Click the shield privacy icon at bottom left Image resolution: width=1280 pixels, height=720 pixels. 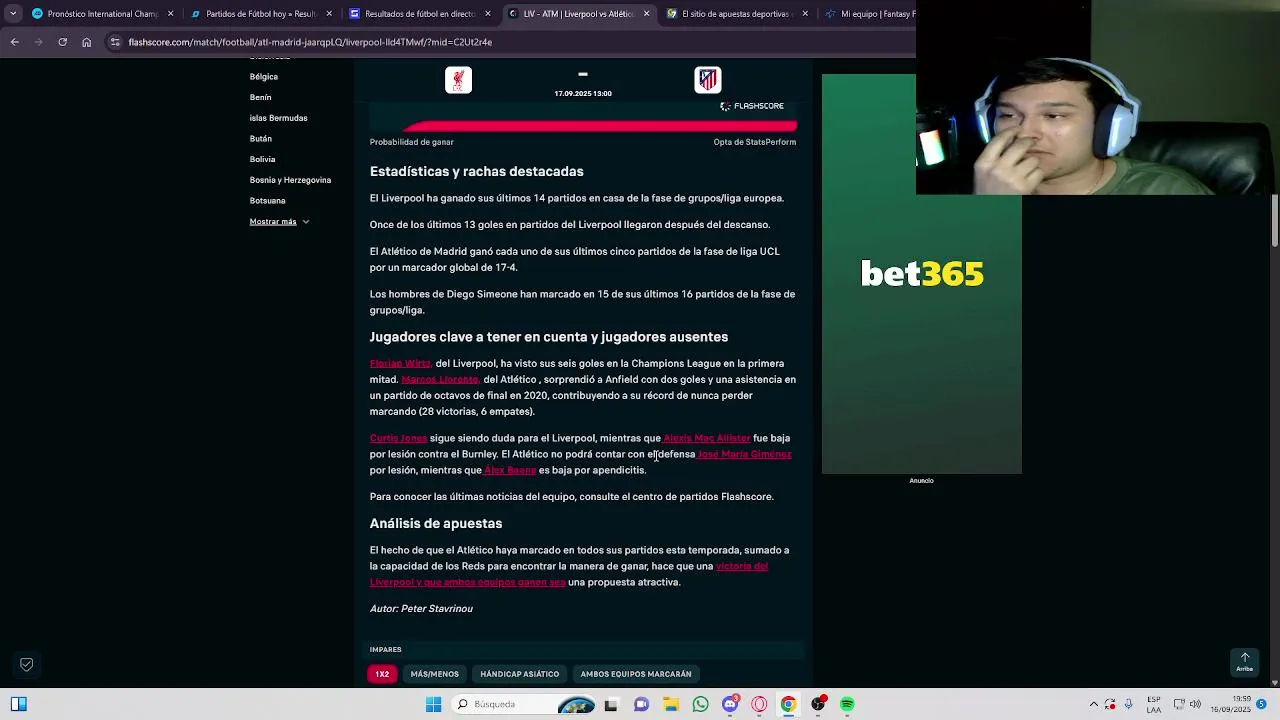[27, 664]
